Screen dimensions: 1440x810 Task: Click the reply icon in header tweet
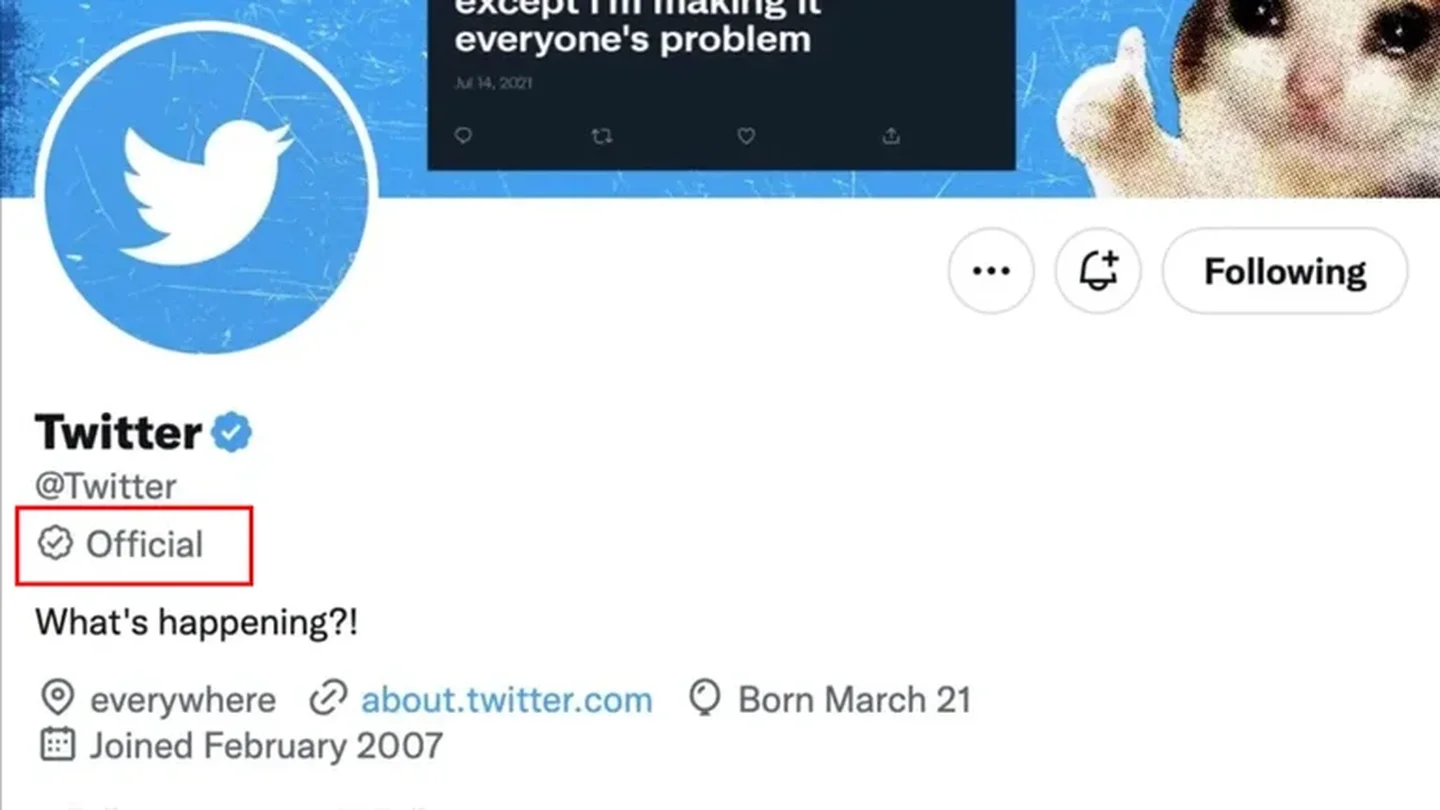462,136
